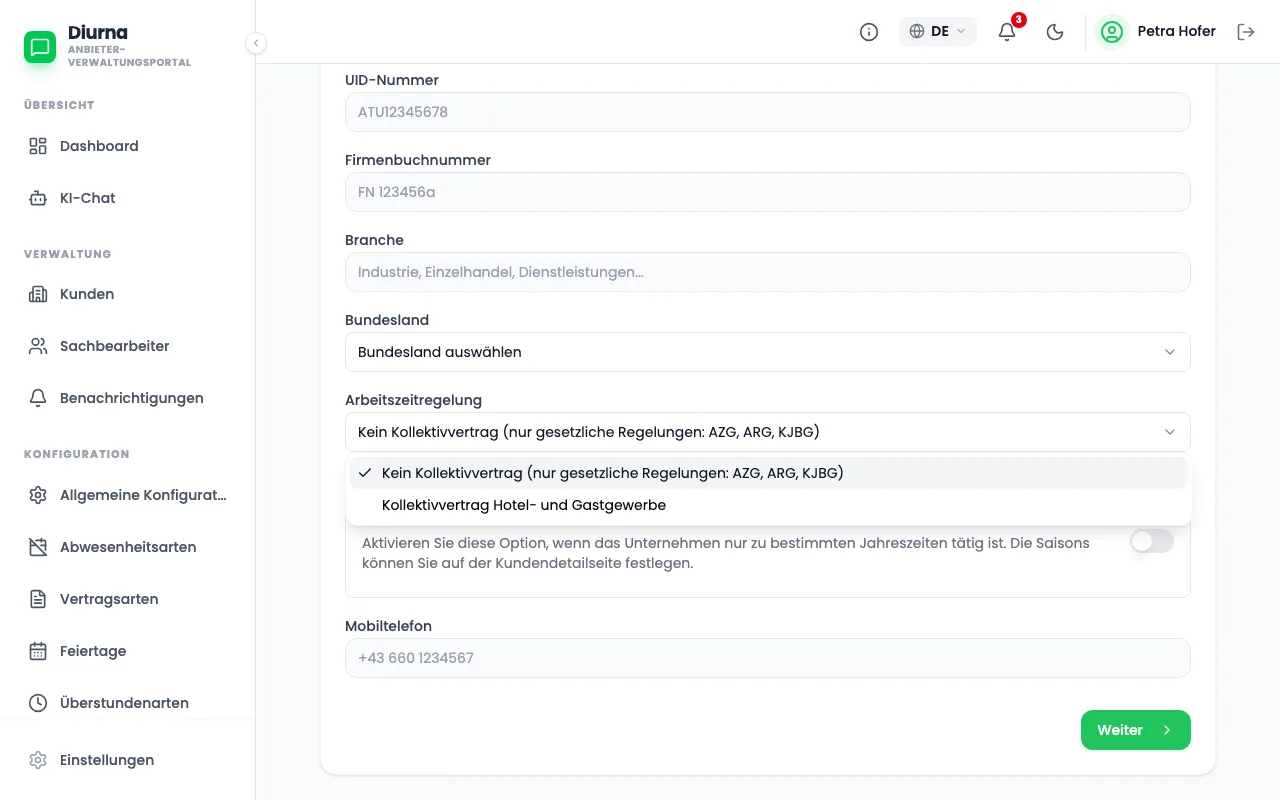Click the Diurna logo icon

click(40, 47)
